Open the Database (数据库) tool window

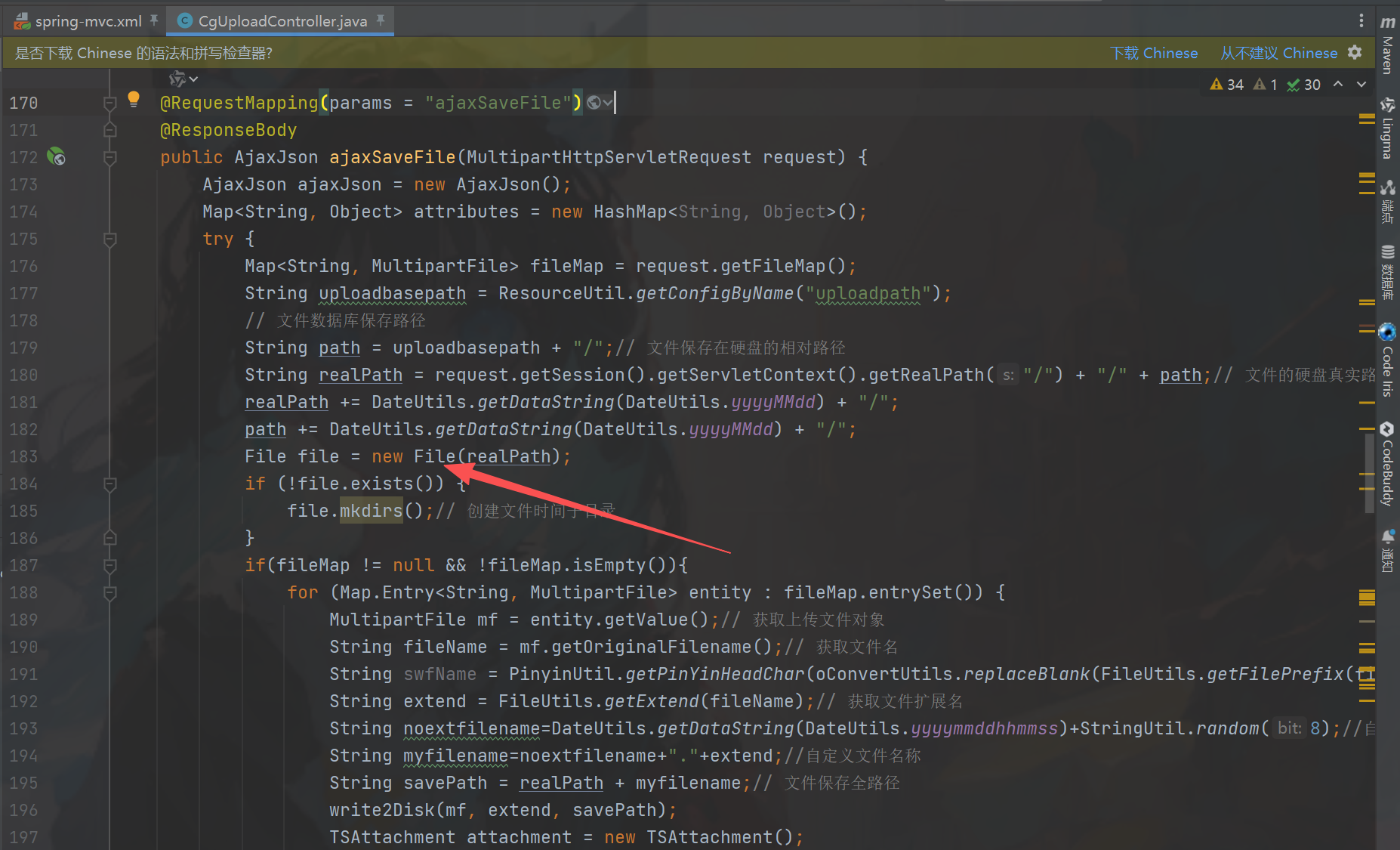tap(1387, 272)
